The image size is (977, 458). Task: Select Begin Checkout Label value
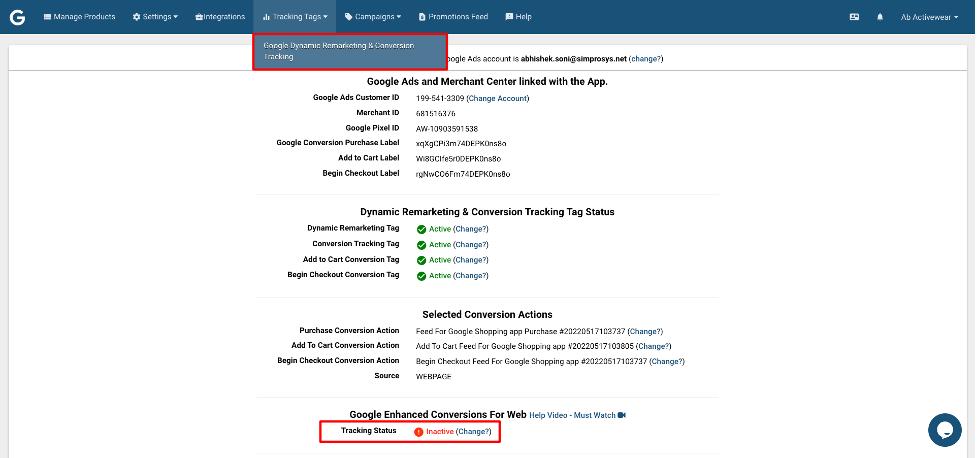[463, 174]
